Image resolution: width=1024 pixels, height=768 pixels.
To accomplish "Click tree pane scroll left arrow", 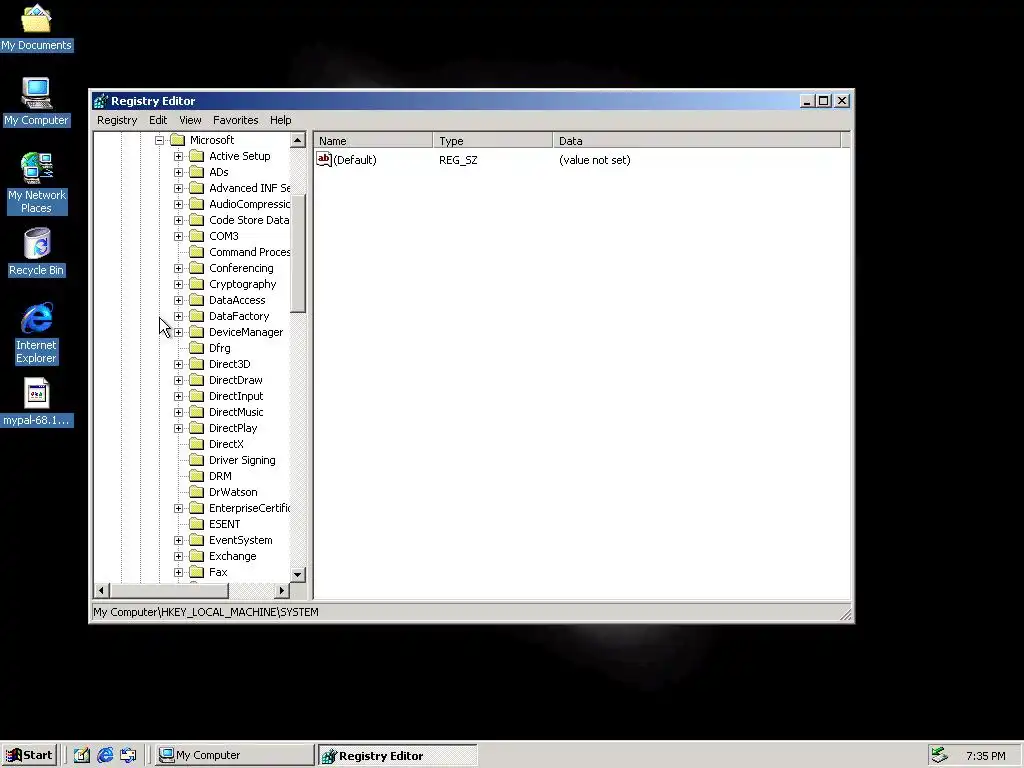I will coord(101,590).
